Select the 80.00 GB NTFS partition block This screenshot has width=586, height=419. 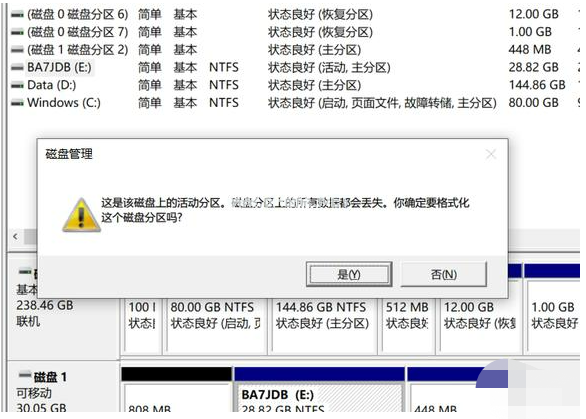click(217, 325)
